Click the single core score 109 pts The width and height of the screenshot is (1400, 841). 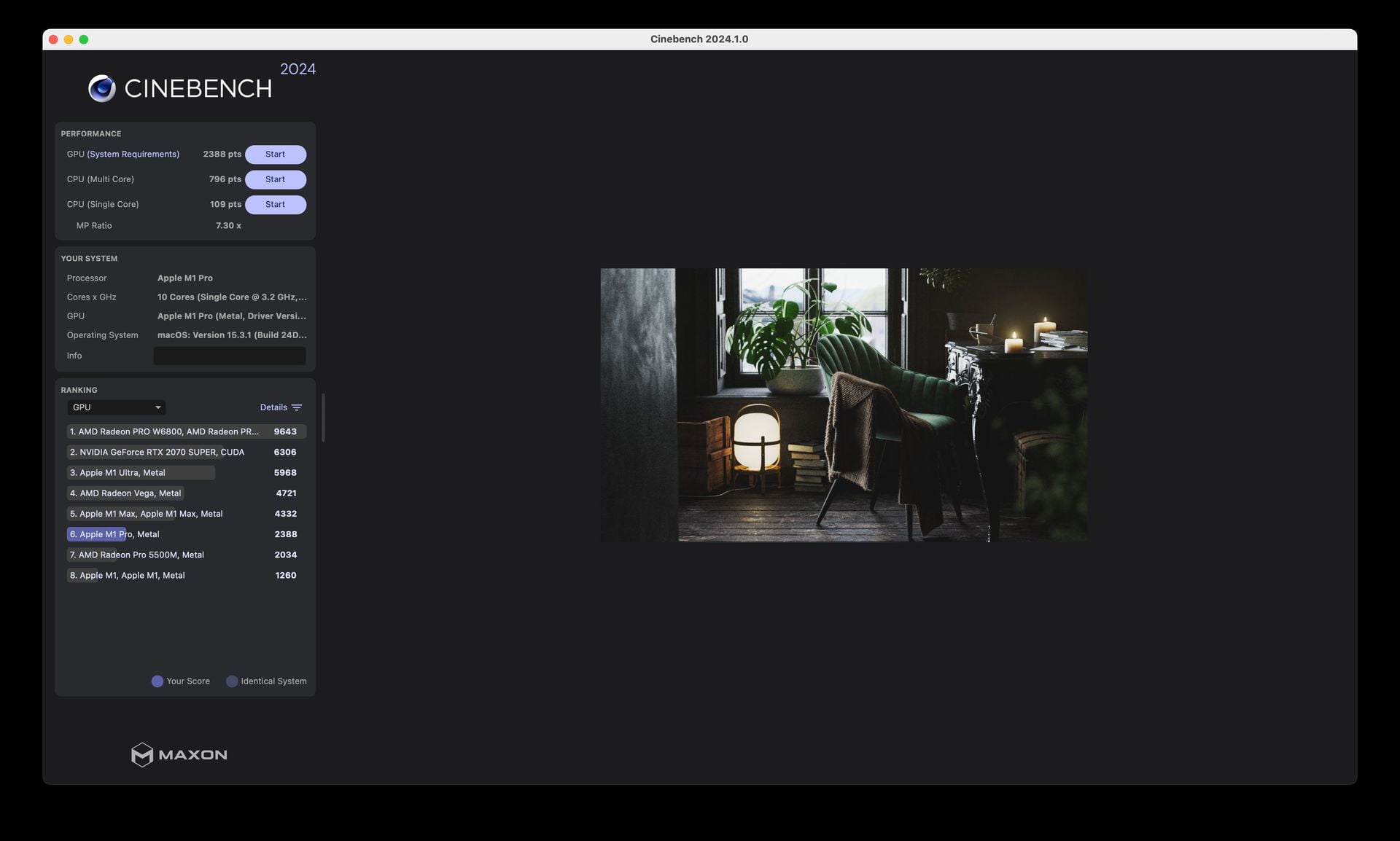(x=225, y=205)
